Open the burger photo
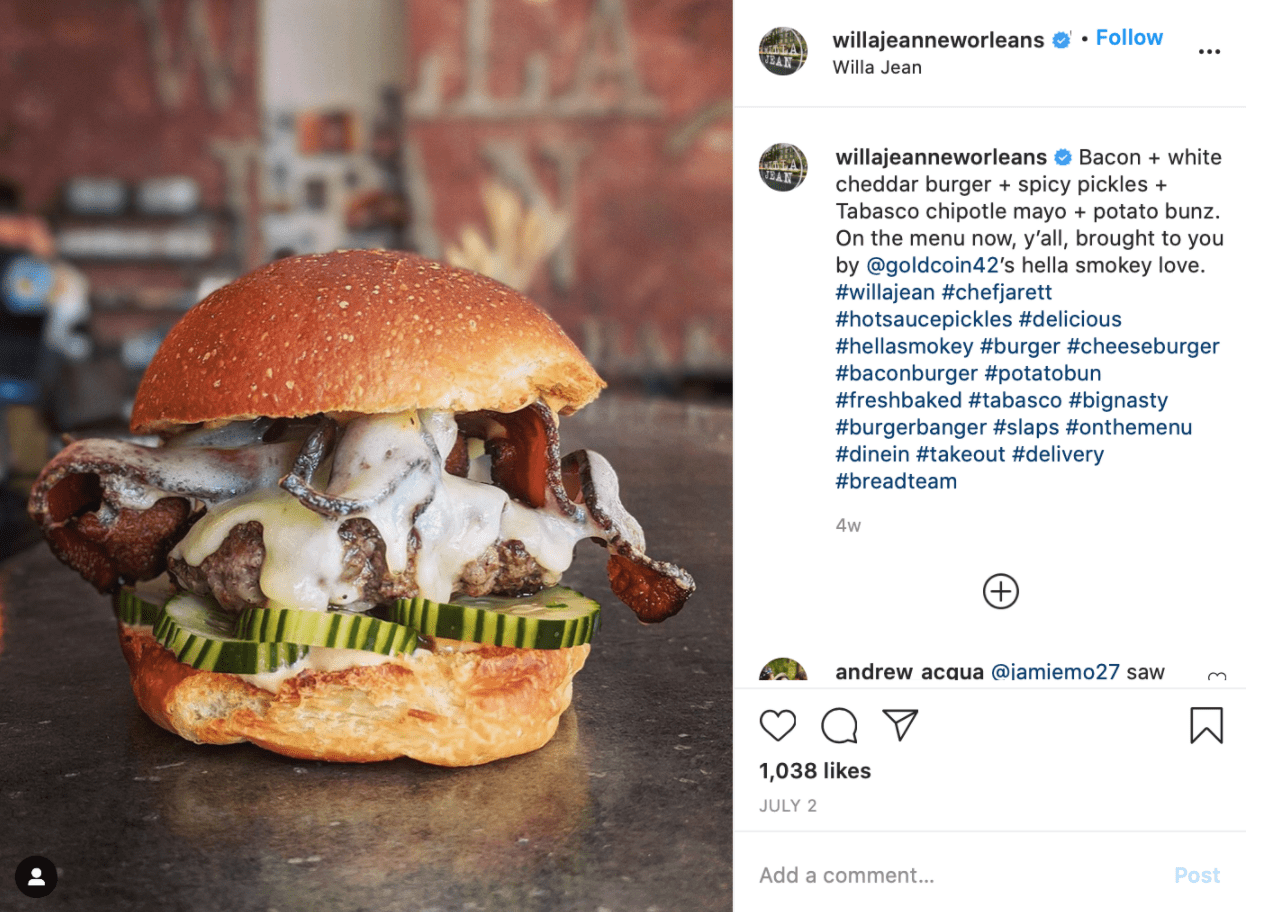Screen dimensions: 1264x912 [366, 456]
